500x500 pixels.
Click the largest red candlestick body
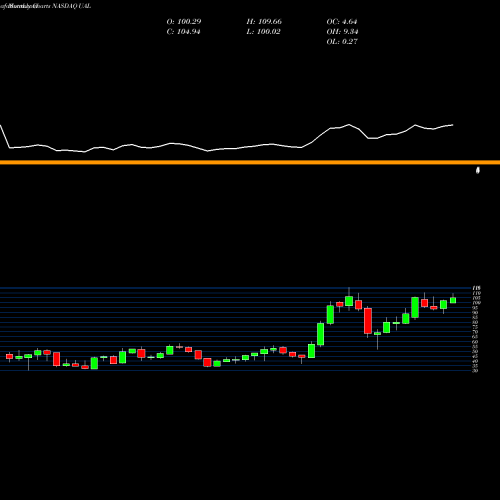click(368, 321)
